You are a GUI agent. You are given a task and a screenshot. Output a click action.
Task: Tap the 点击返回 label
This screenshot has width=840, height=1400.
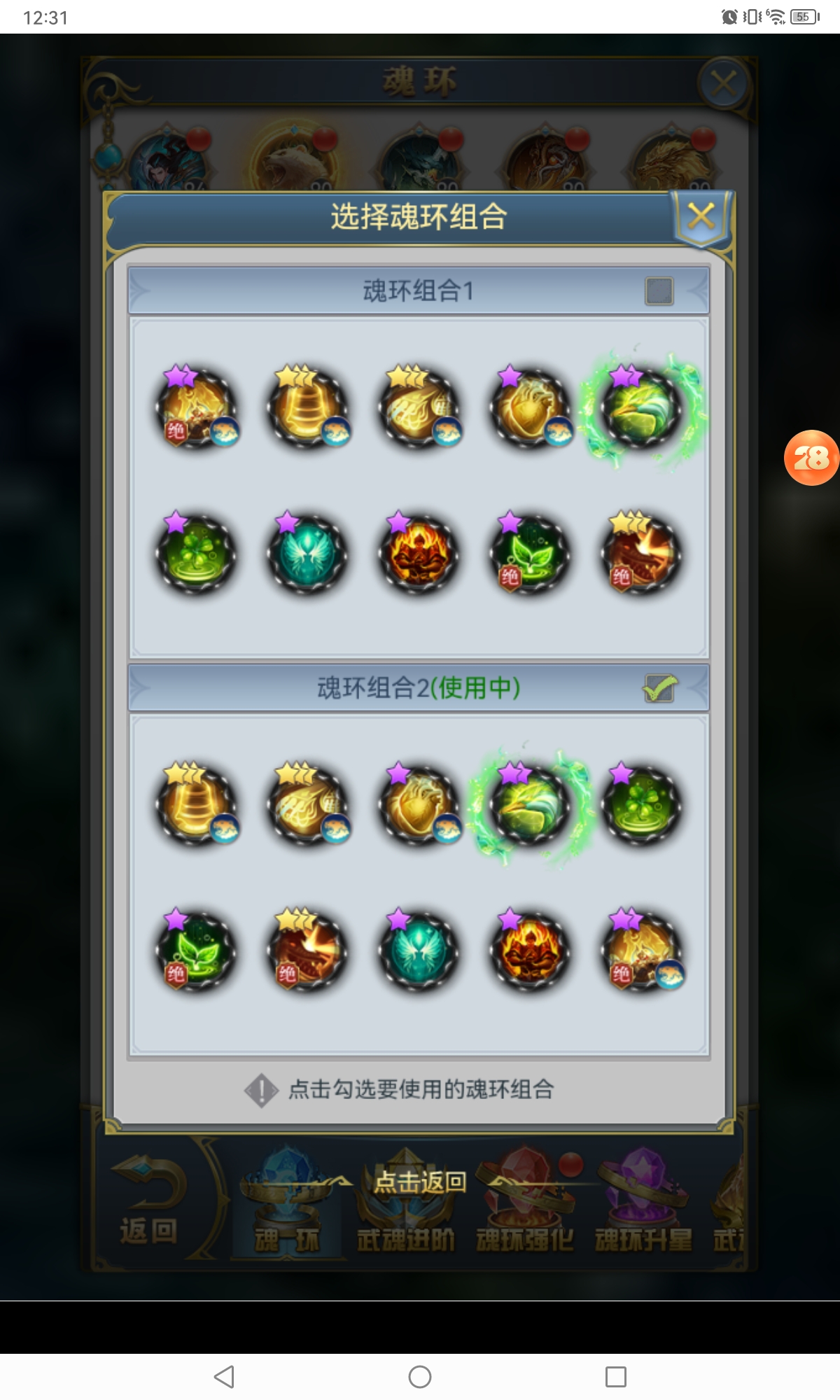tap(420, 1182)
